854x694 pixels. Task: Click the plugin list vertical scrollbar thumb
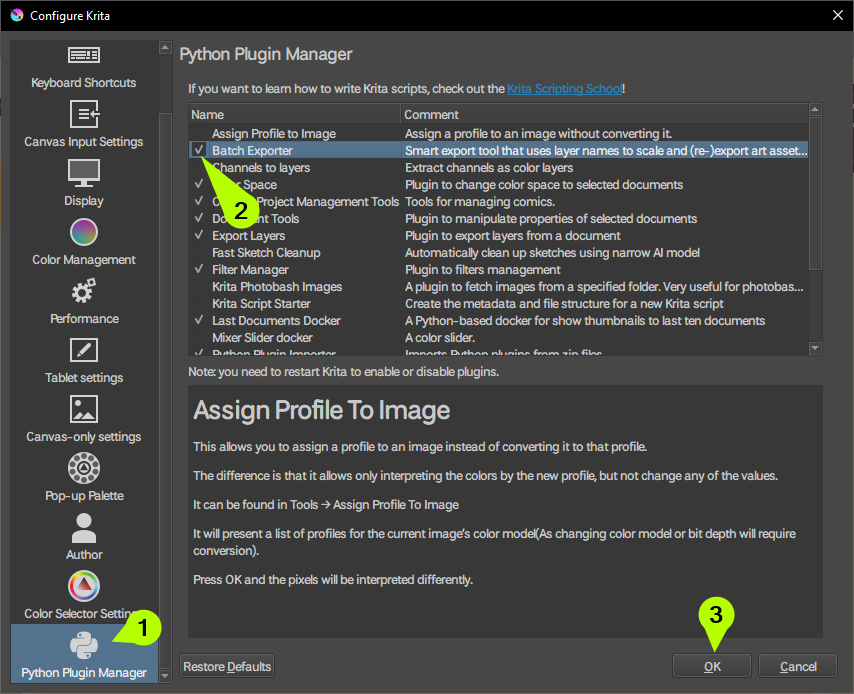815,193
